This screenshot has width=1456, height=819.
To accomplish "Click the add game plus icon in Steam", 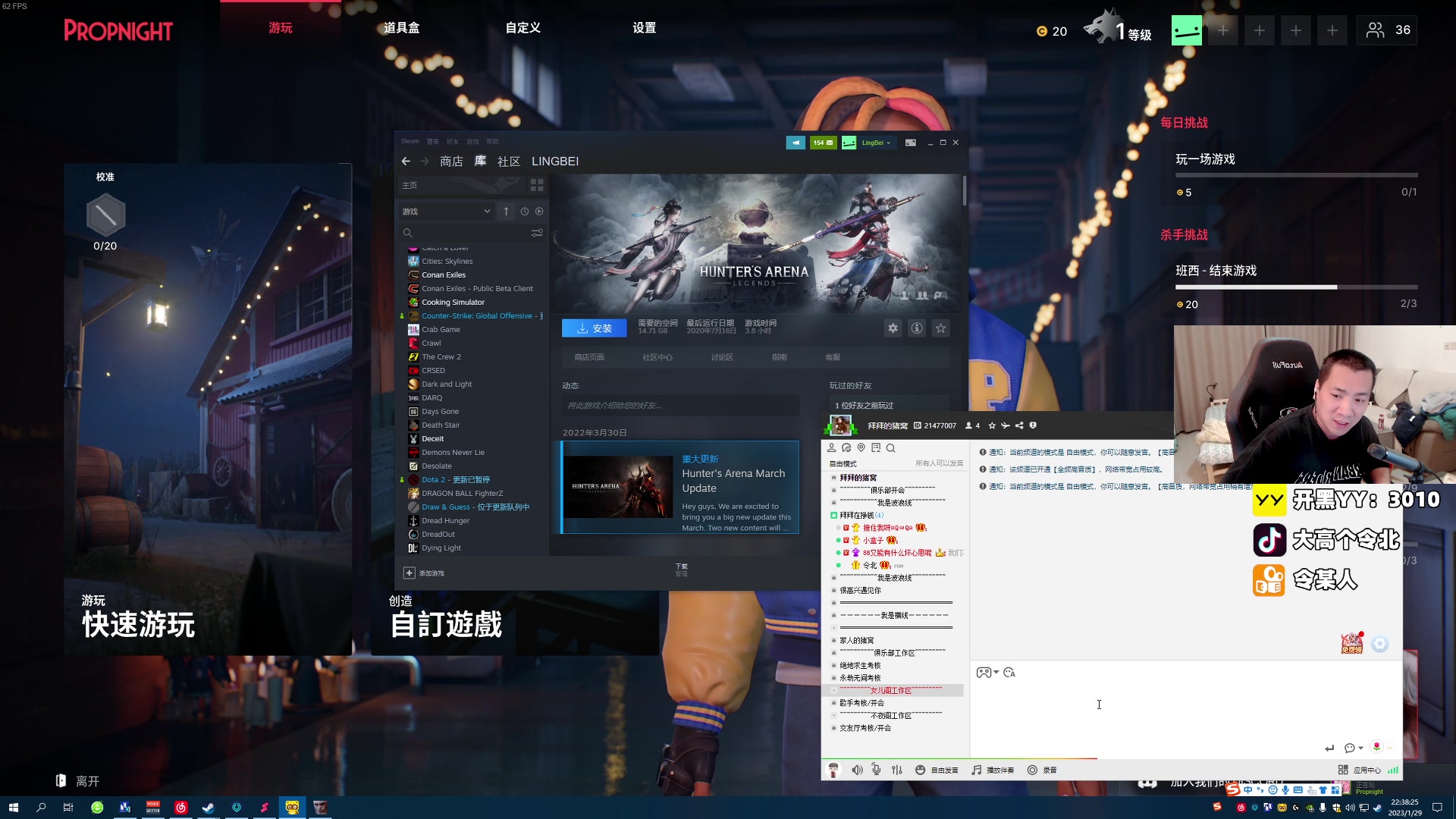I will [x=409, y=573].
